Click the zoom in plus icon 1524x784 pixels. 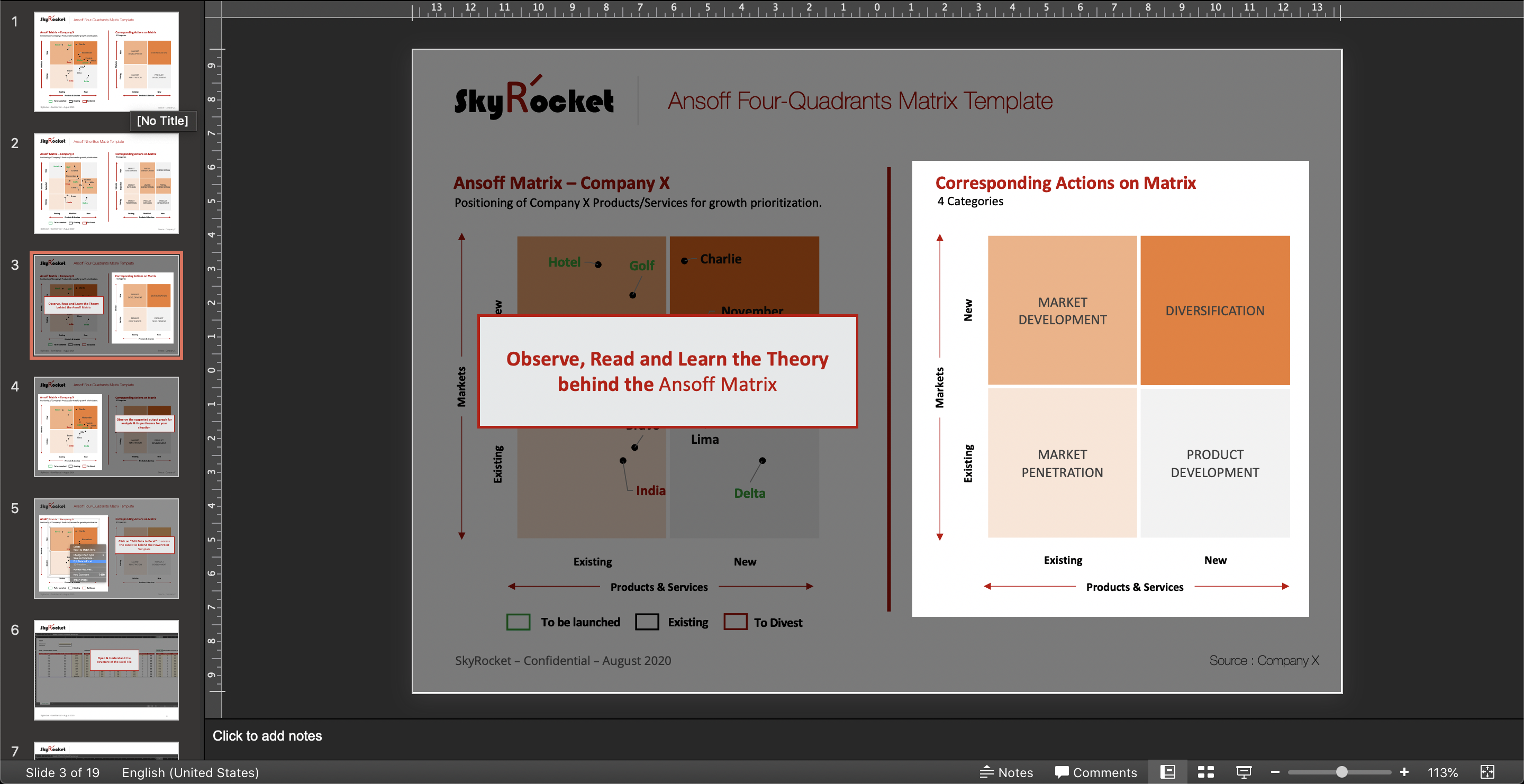click(1404, 772)
